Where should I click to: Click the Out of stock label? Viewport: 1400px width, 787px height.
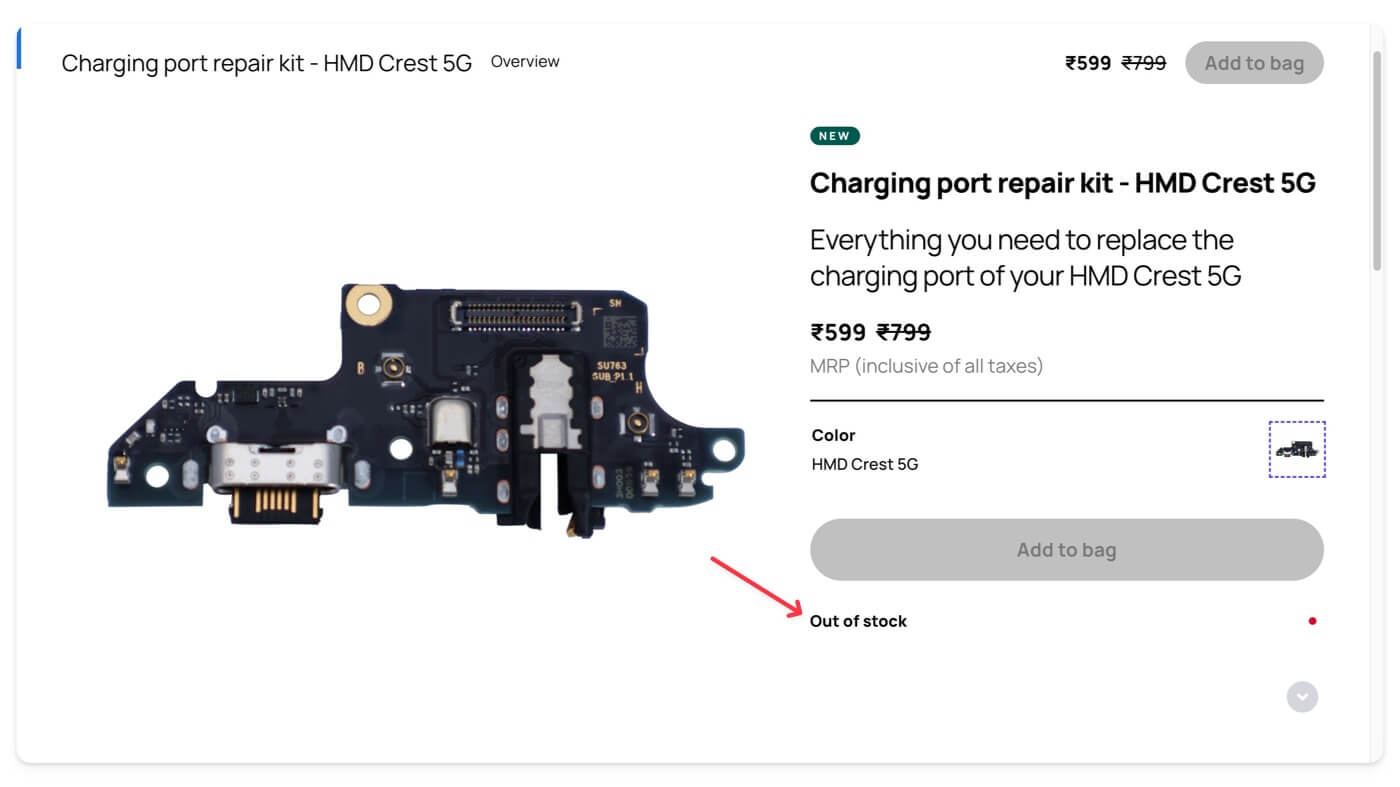click(858, 621)
